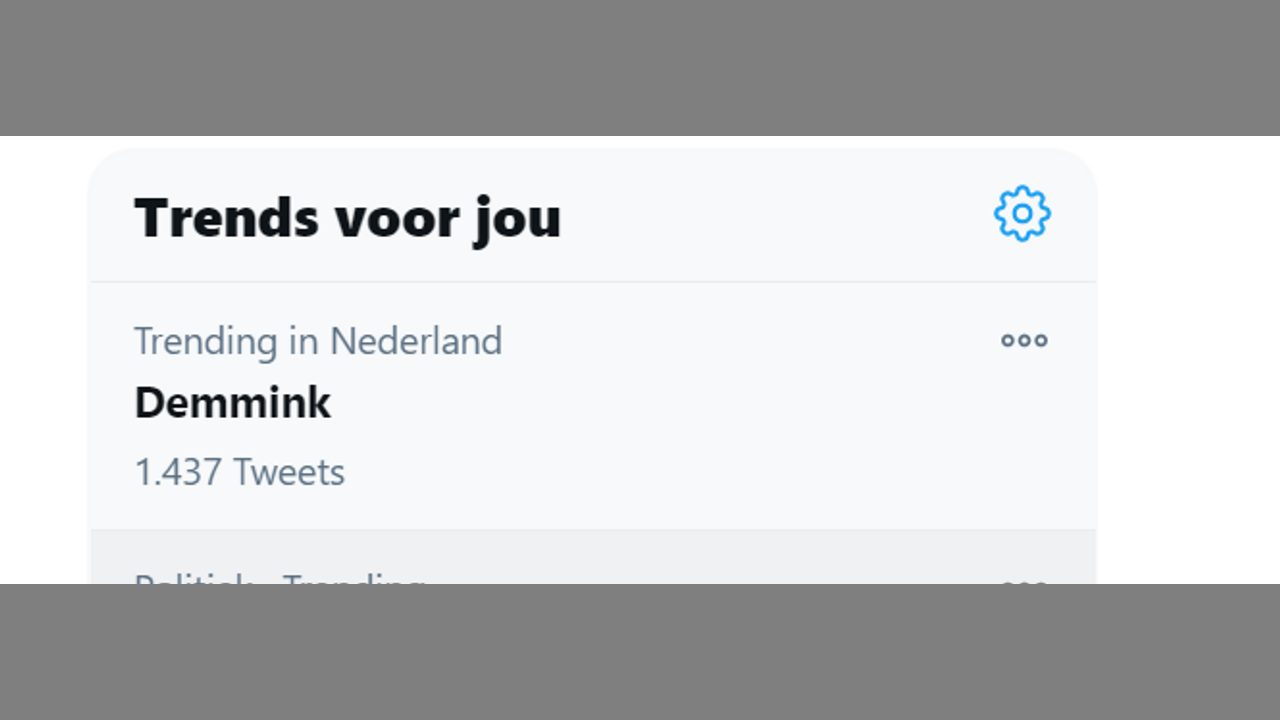
Task: Click the cut-off "Trending" text in second row
Action: (x=353, y=579)
